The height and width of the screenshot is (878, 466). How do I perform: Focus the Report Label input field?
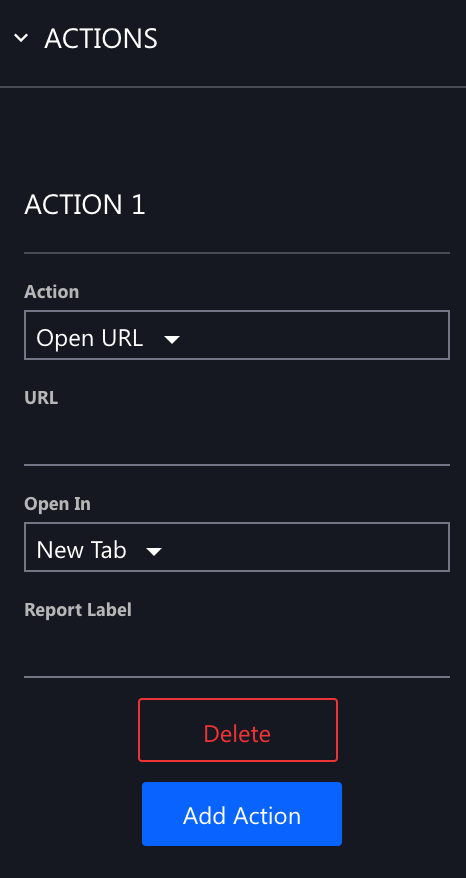236,650
